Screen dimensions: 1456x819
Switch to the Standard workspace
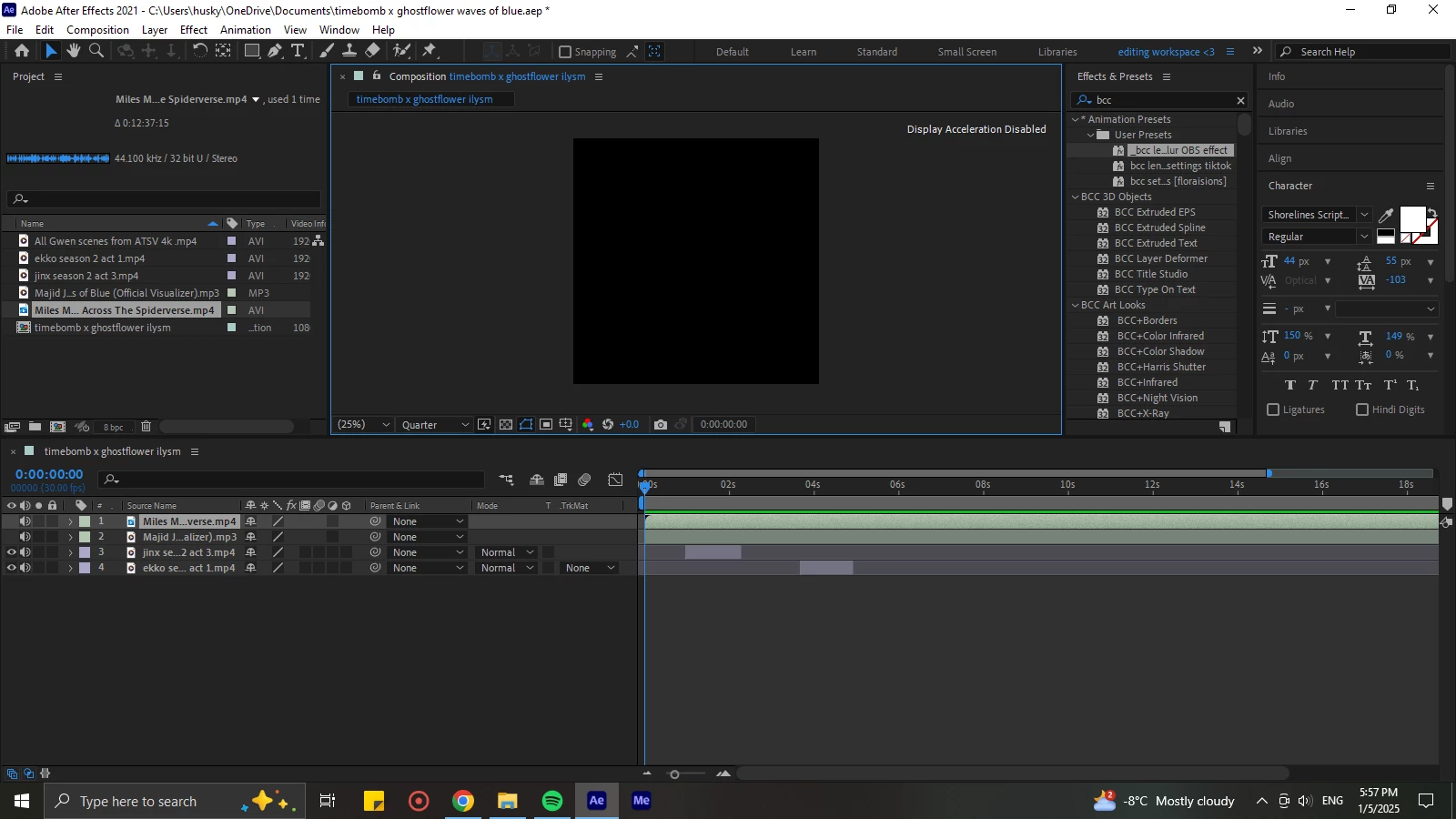coord(877,52)
